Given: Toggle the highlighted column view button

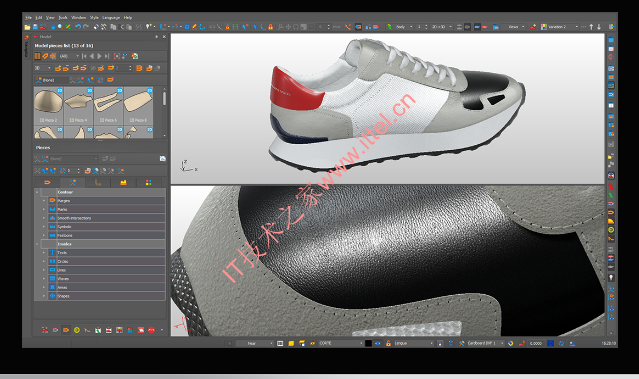Looking at the screenshot, I should click(x=37, y=56).
